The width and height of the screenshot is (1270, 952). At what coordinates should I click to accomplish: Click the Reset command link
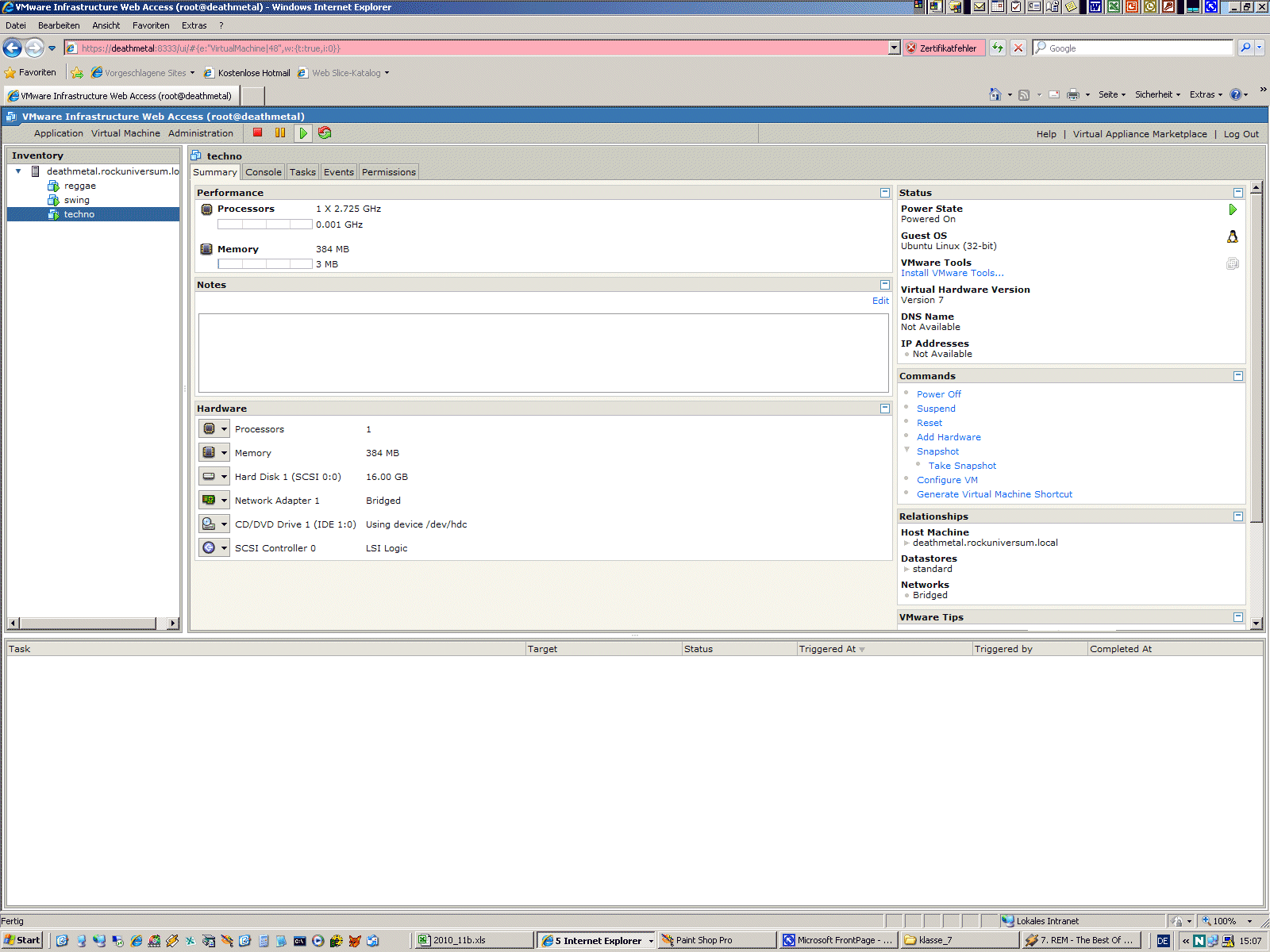pos(929,423)
